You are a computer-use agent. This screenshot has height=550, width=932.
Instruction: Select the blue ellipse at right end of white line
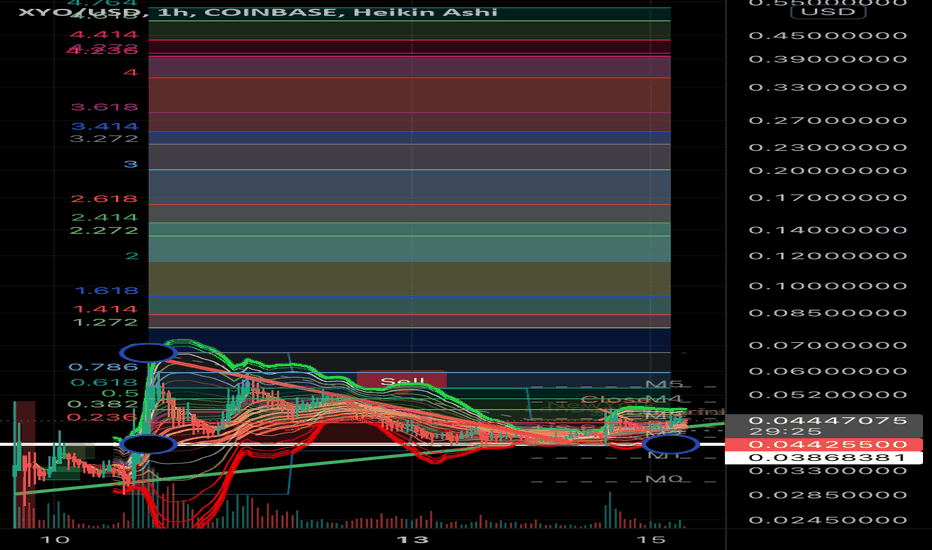tap(670, 444)
